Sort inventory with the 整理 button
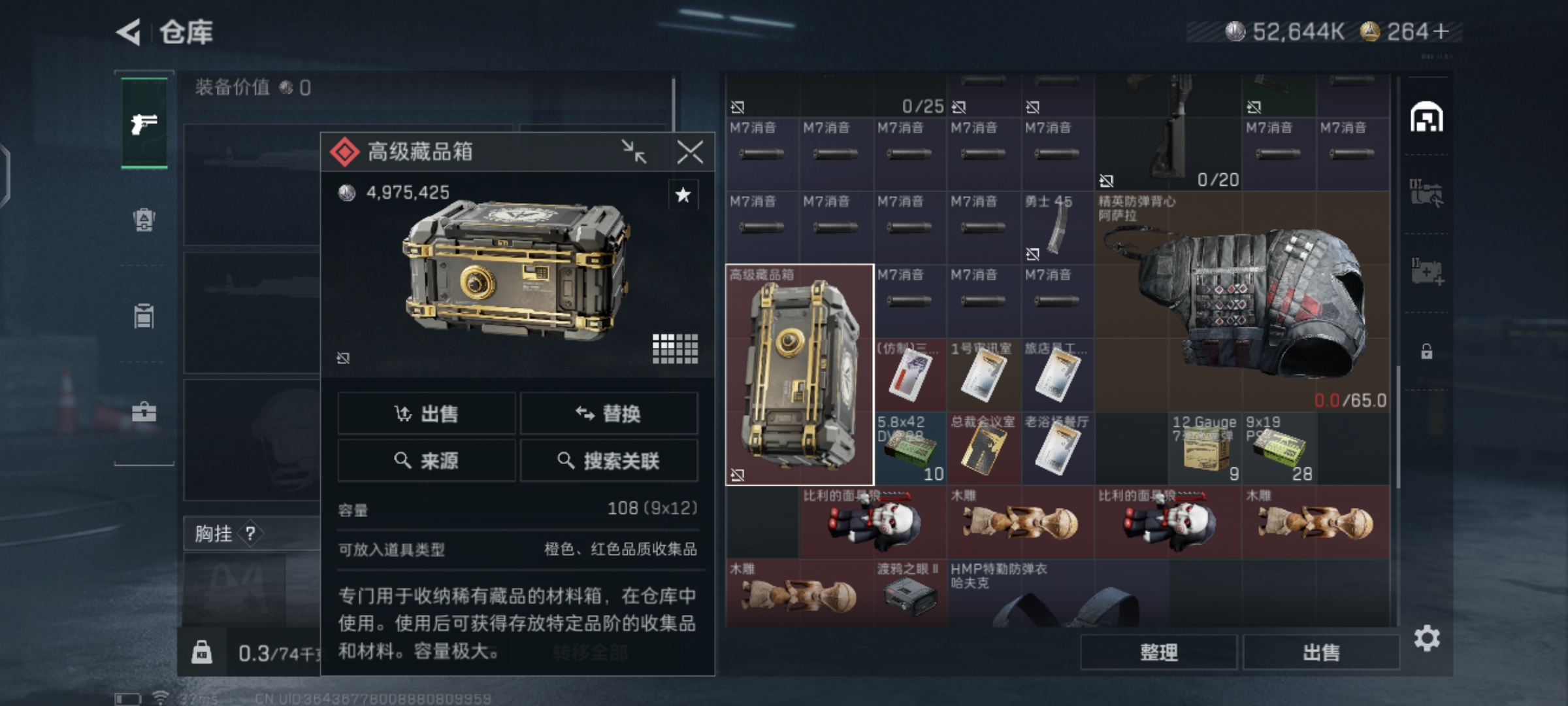This screenshot has width=1568, height=706. tap(1158, 652)
